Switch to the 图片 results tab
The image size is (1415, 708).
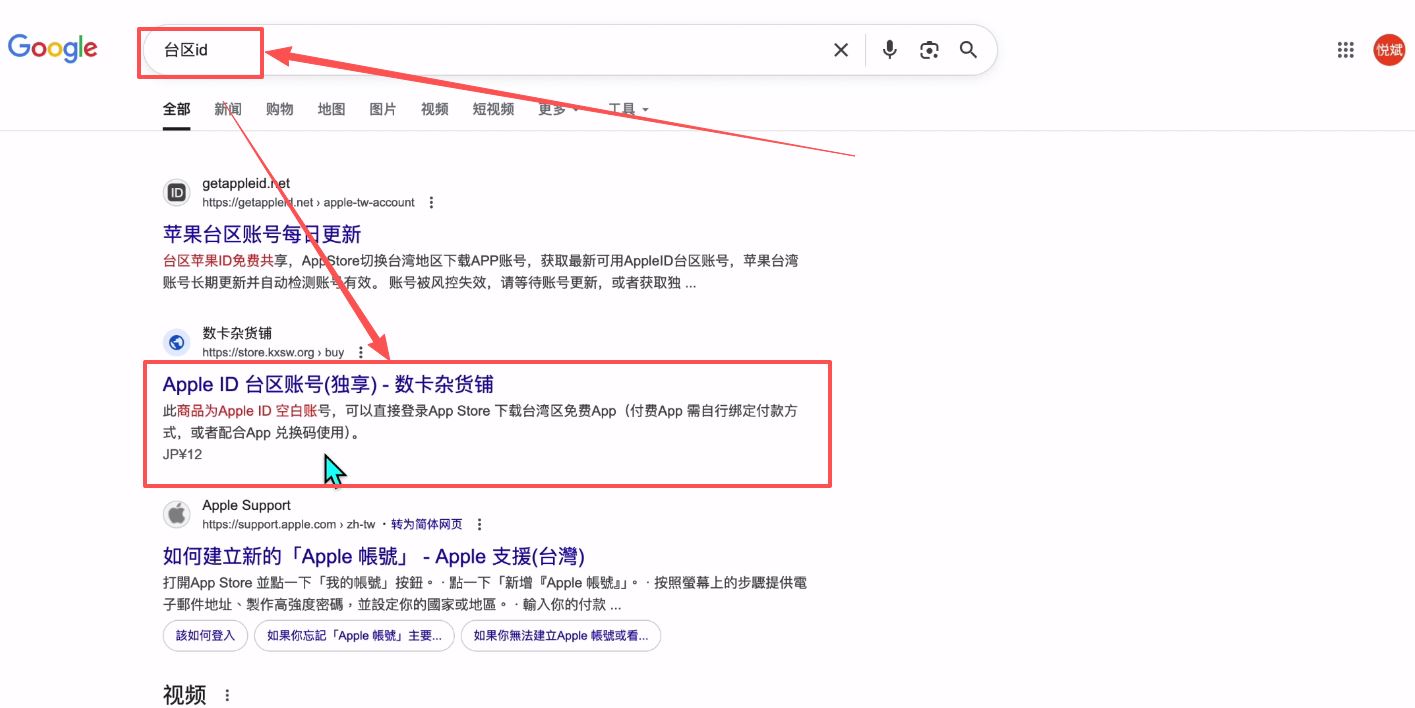[x=383, y=110]
